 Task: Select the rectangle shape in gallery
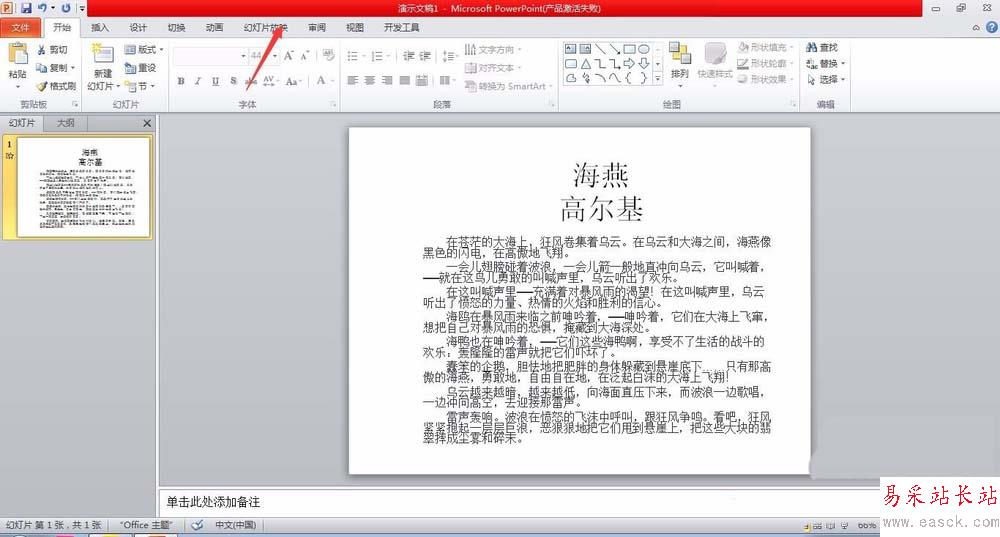pyautogui.click(x=629, y=49)
